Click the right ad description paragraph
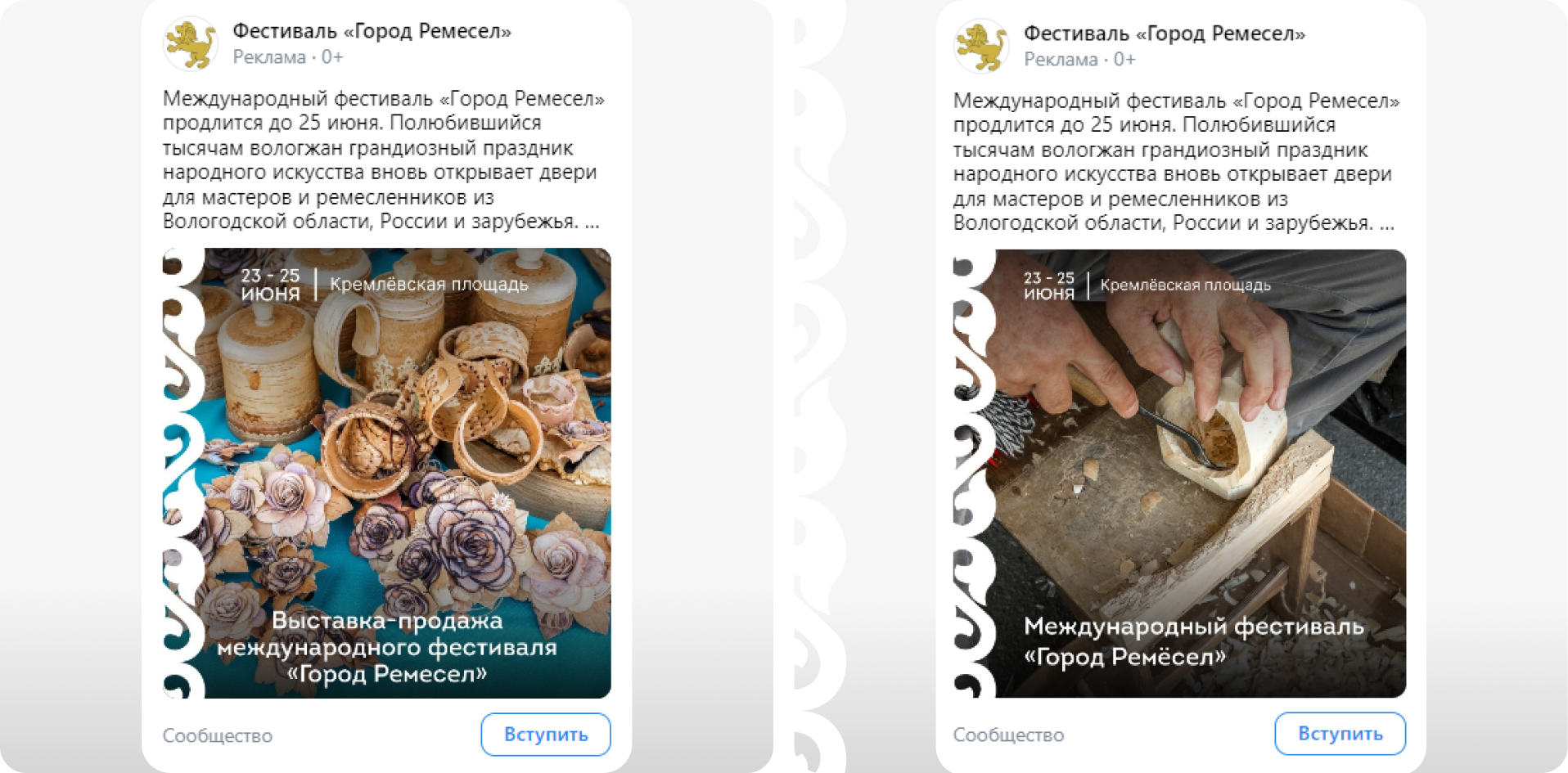The width and height of the screenshot is (1568, 773). [1177, 162]
